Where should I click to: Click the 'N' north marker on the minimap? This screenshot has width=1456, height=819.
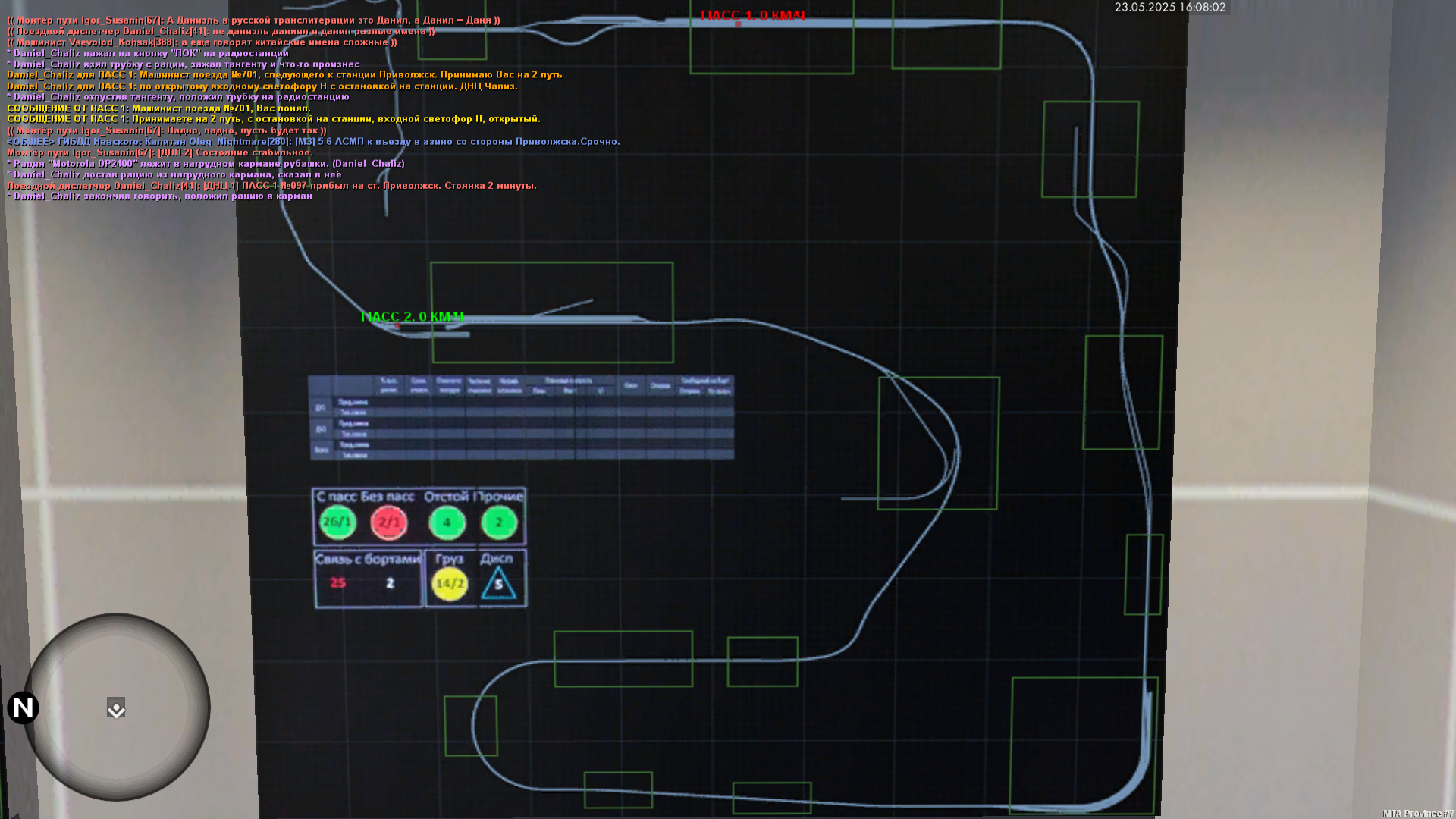[23, 708]
